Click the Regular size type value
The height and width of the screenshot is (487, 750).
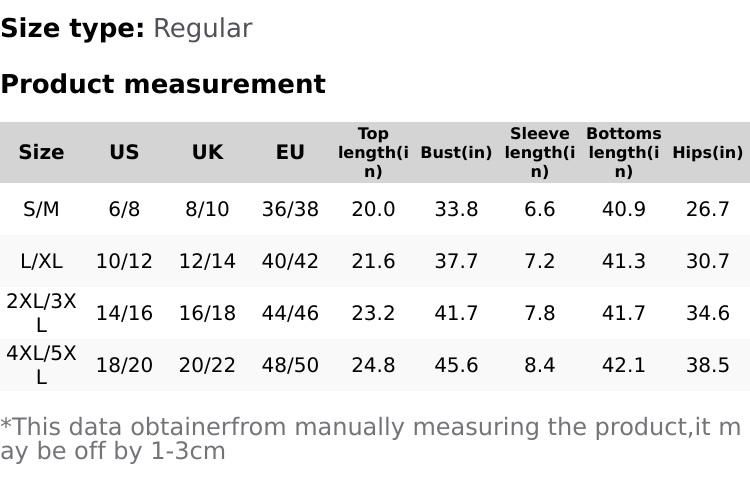tap(202, 29)
